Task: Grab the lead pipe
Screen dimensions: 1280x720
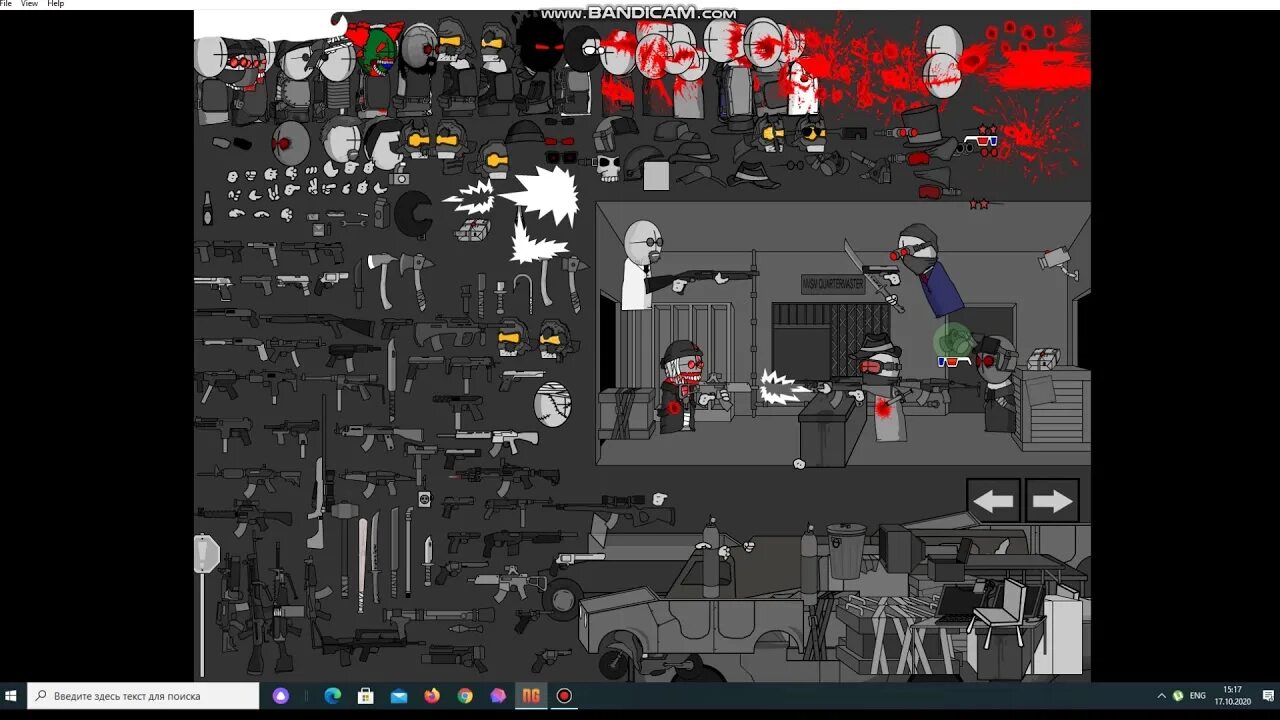Action: pyautogui.click(x=409, y=554)
